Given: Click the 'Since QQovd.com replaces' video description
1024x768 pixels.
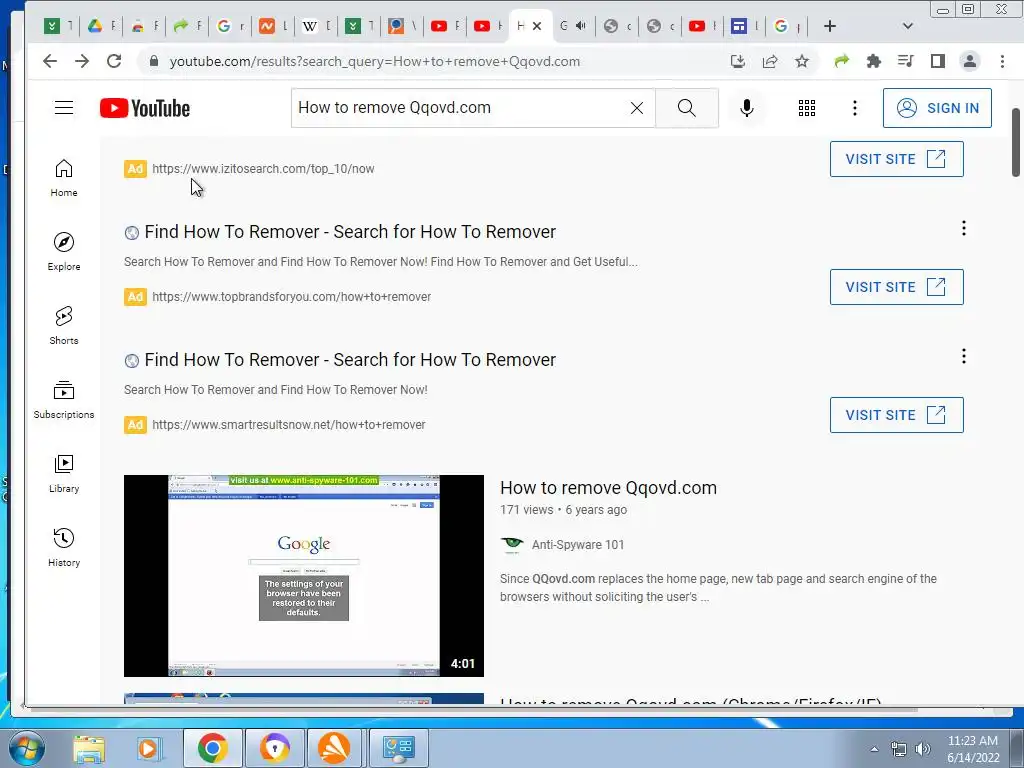Looking at the screenshot, I should pos(718,588).
